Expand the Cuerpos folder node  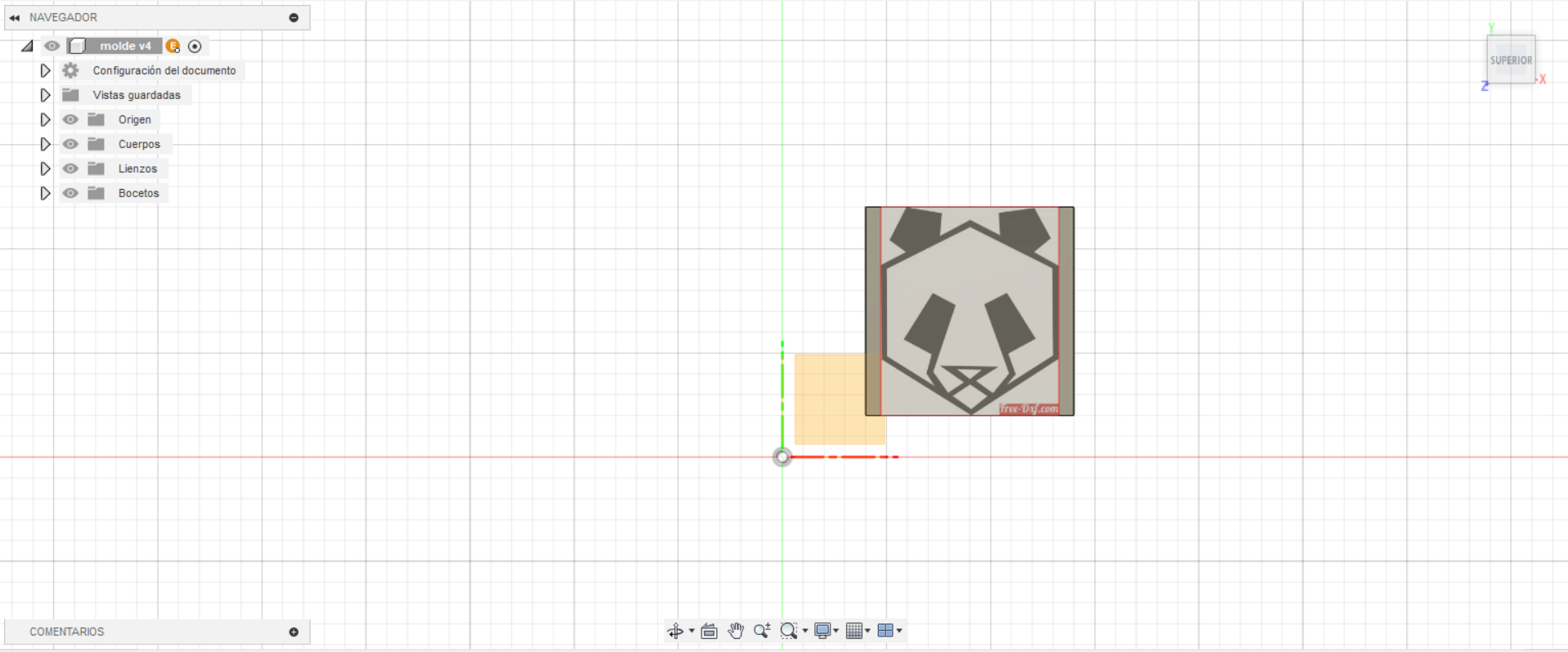(45, 144)
